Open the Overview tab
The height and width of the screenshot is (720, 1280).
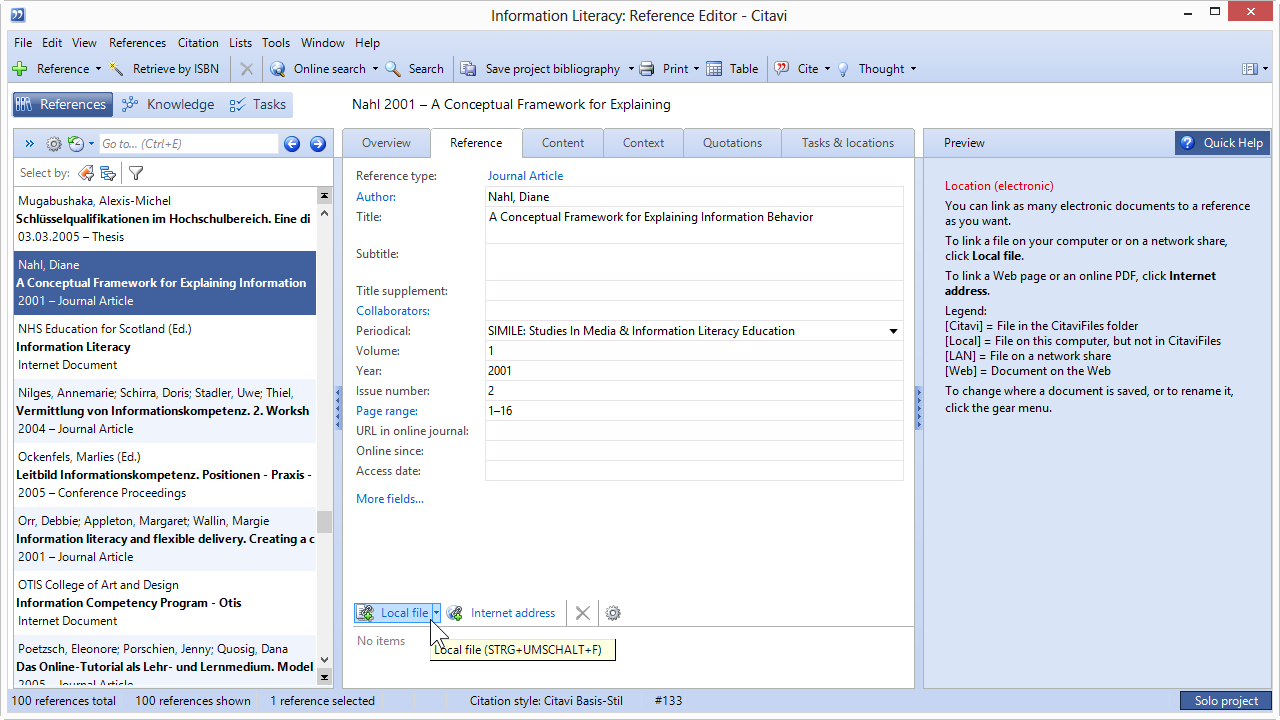(x=386, y=143)
